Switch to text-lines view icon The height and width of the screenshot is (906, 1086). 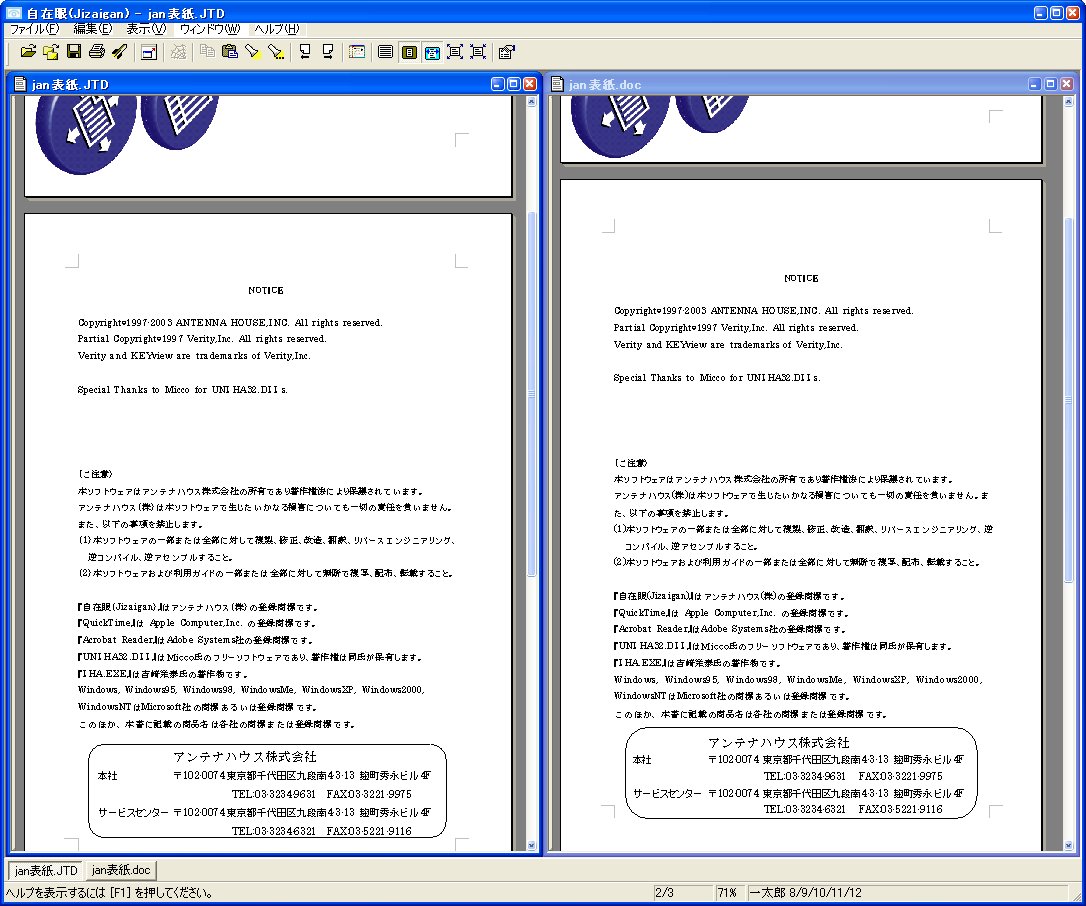coord(386,52)
